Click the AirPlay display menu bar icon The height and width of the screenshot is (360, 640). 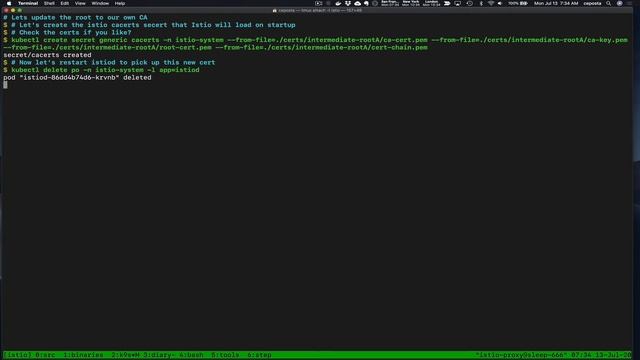click(x=458, y=3)
